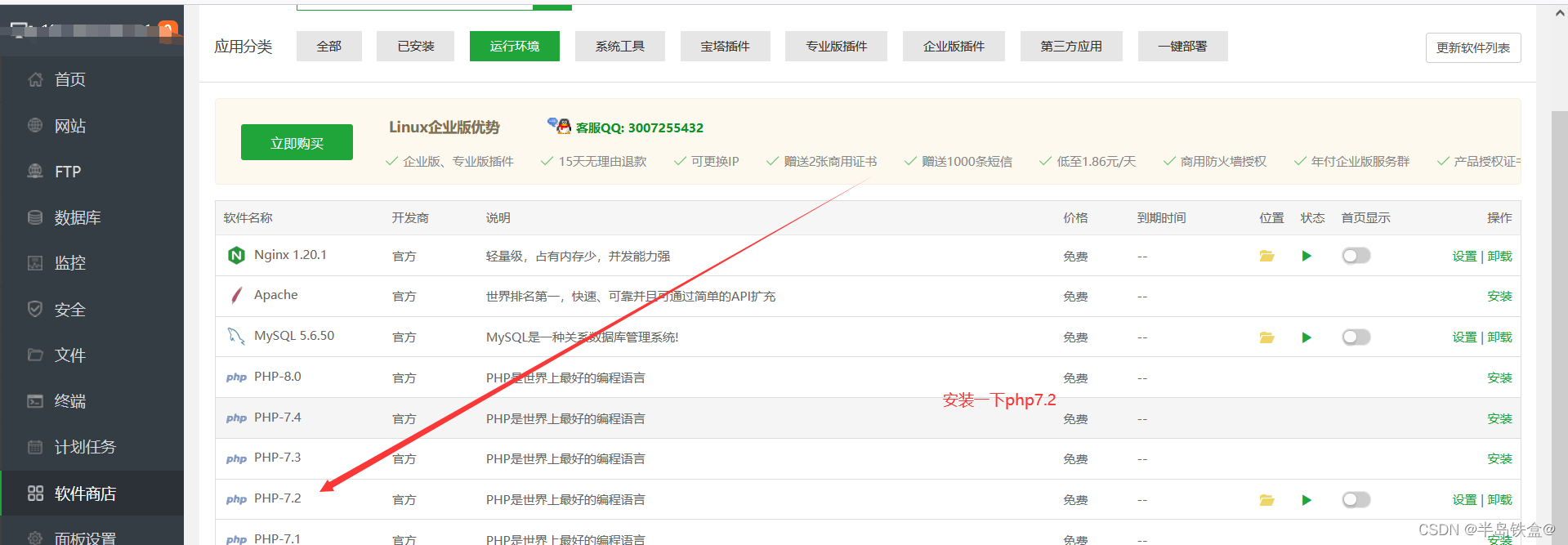Screen dimensions: 1568x545
Task: Click Nginx running status play icon
Action: [x=1307, y=256]
